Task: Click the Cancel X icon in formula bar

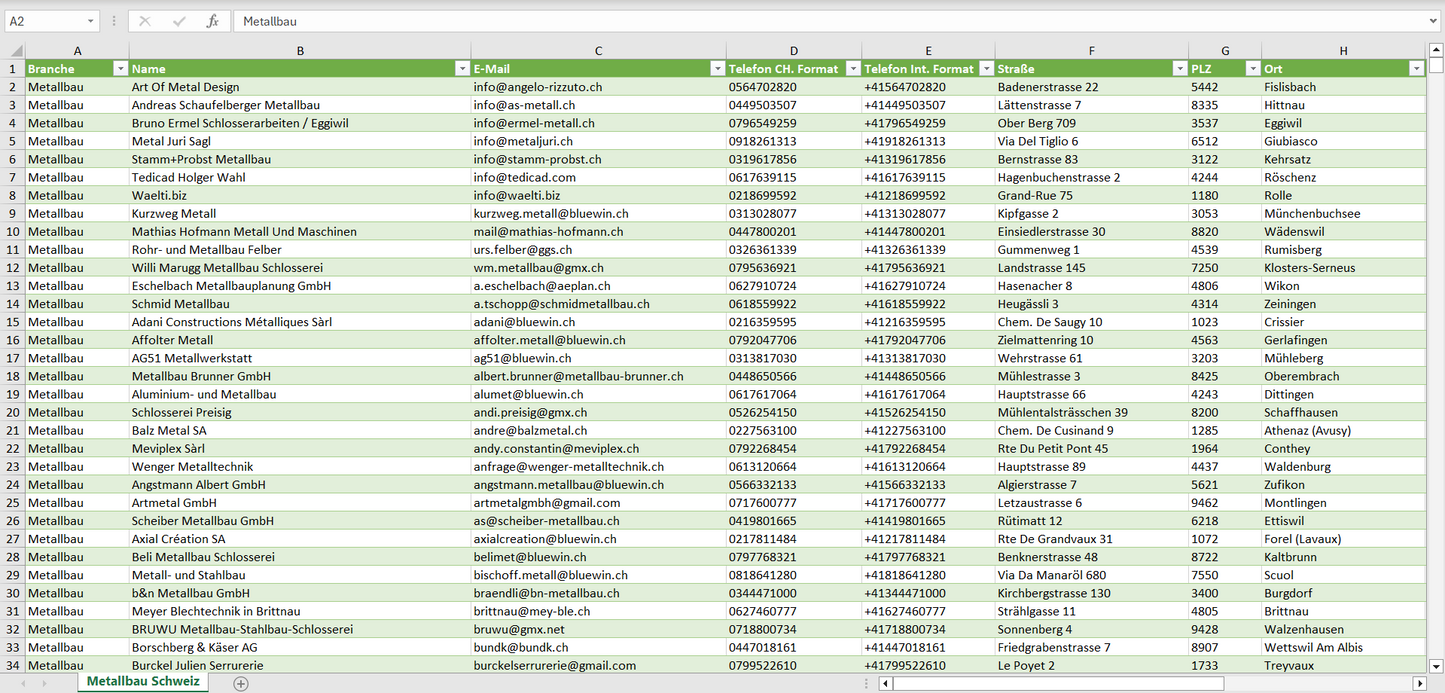Action: (x=145, y=21)
